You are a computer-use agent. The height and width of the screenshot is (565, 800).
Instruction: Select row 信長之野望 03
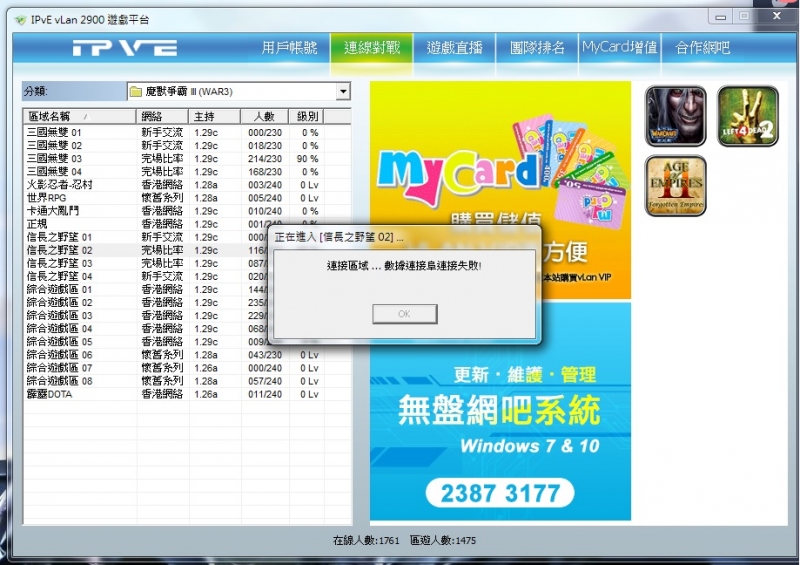tap(187, 263)
